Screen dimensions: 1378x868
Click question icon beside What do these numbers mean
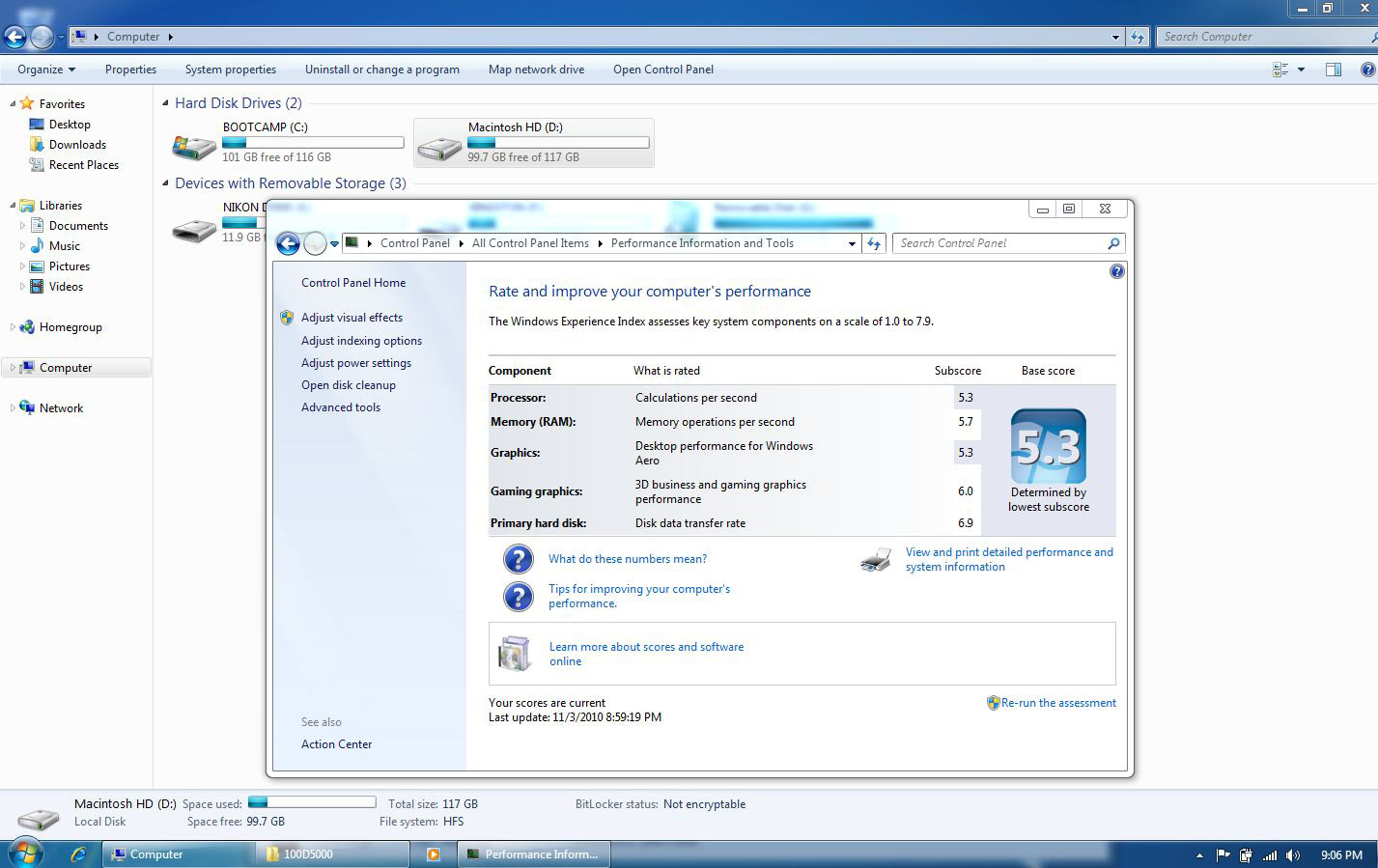519,559
